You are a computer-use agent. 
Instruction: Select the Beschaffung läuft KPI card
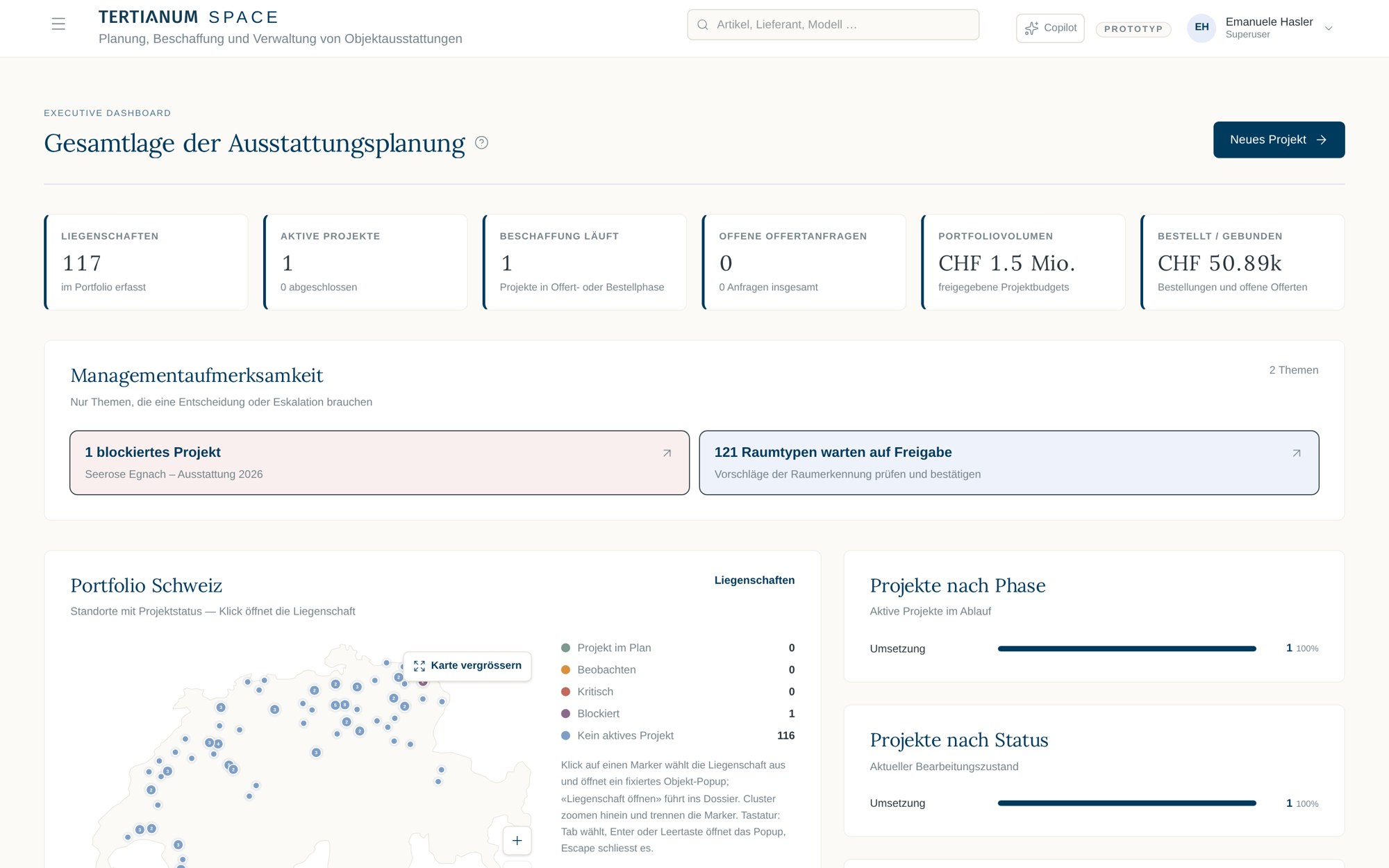coord(585,262)
